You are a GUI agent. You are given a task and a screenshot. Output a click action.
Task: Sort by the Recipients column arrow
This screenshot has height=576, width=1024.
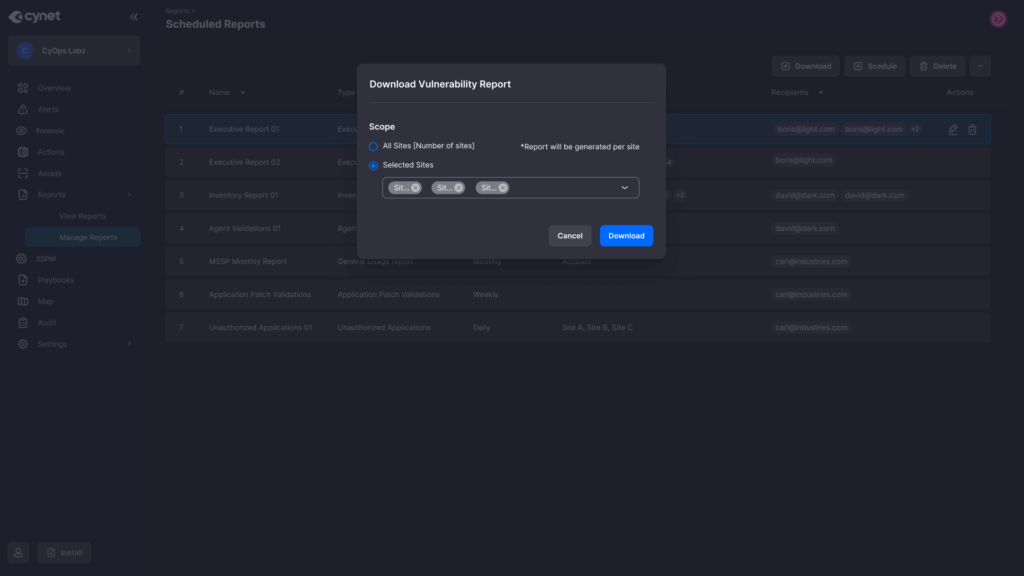point(821,93)
